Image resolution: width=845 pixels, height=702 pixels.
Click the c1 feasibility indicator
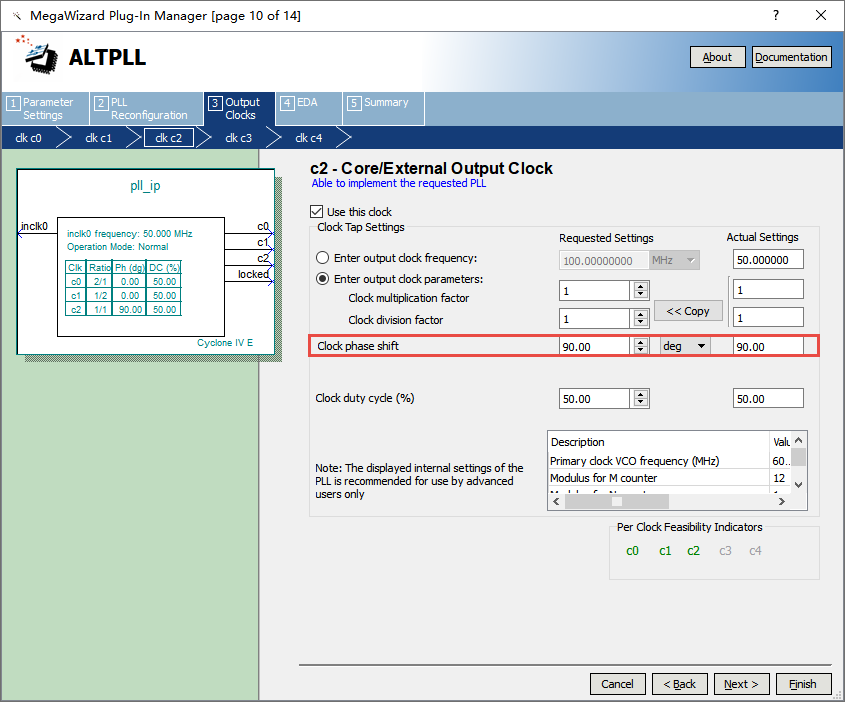click(x=666, y=551)
